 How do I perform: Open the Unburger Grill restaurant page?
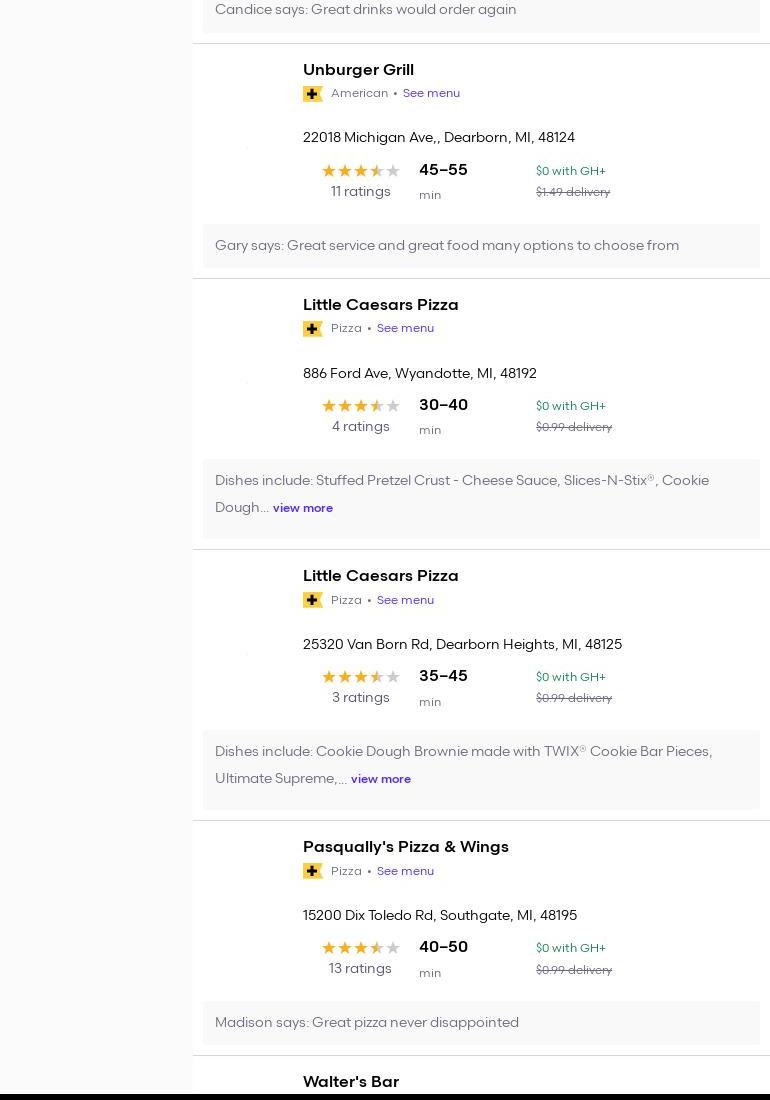point(358,70)
